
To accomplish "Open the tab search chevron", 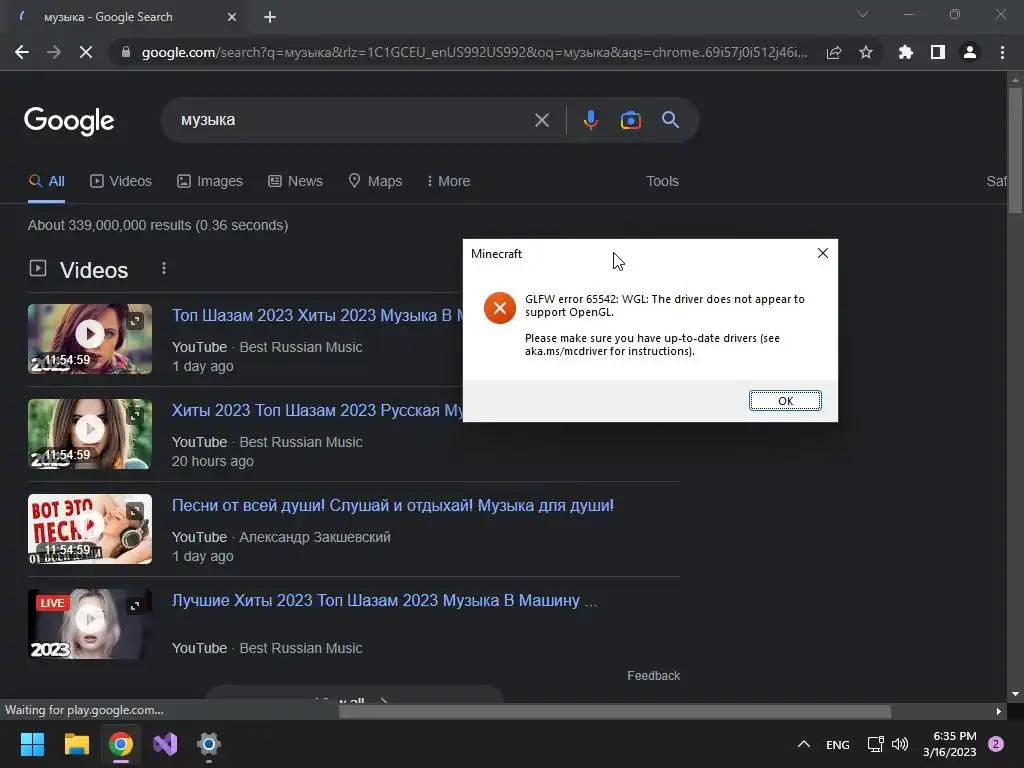I will 863,14.
